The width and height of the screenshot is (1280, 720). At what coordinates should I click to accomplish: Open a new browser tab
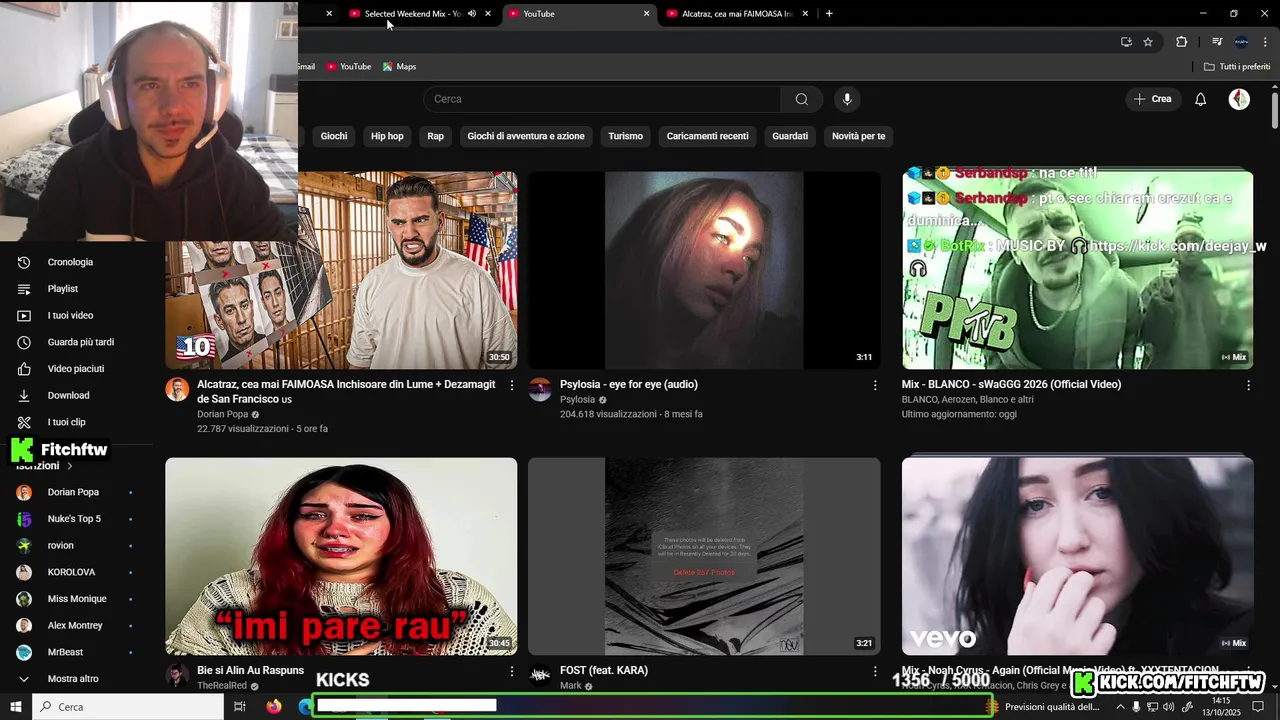coord(829,14)
